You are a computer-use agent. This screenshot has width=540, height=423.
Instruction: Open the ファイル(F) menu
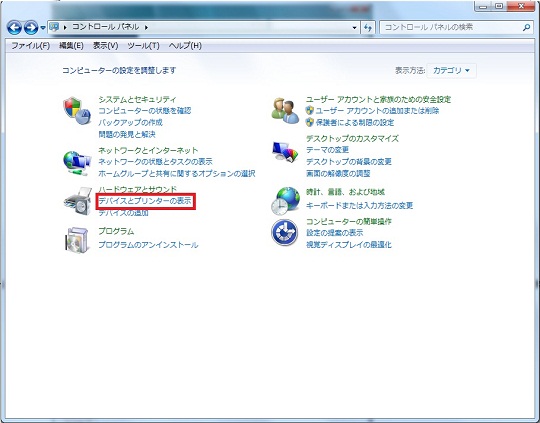31,45
